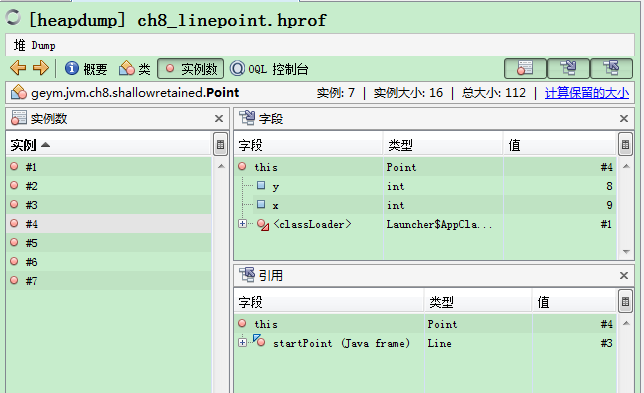Expand the <classLoader> field node
The height and width of the screenshot is (393, 644).
242,224
